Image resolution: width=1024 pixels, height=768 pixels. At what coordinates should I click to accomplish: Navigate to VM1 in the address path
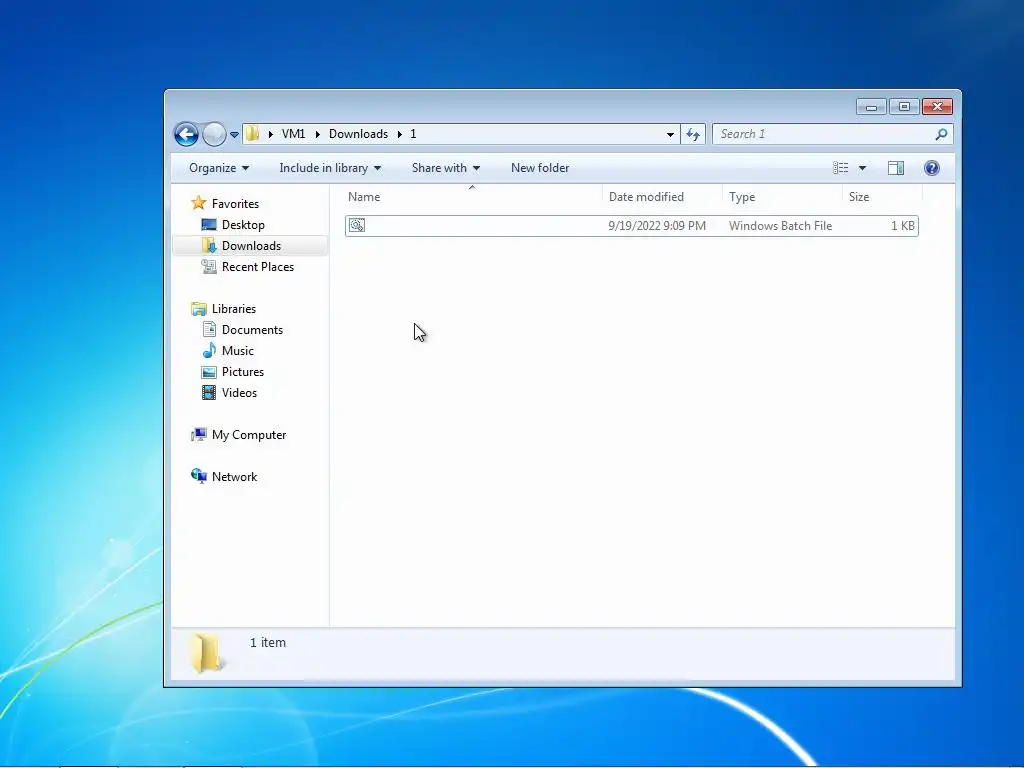(293, 134)
